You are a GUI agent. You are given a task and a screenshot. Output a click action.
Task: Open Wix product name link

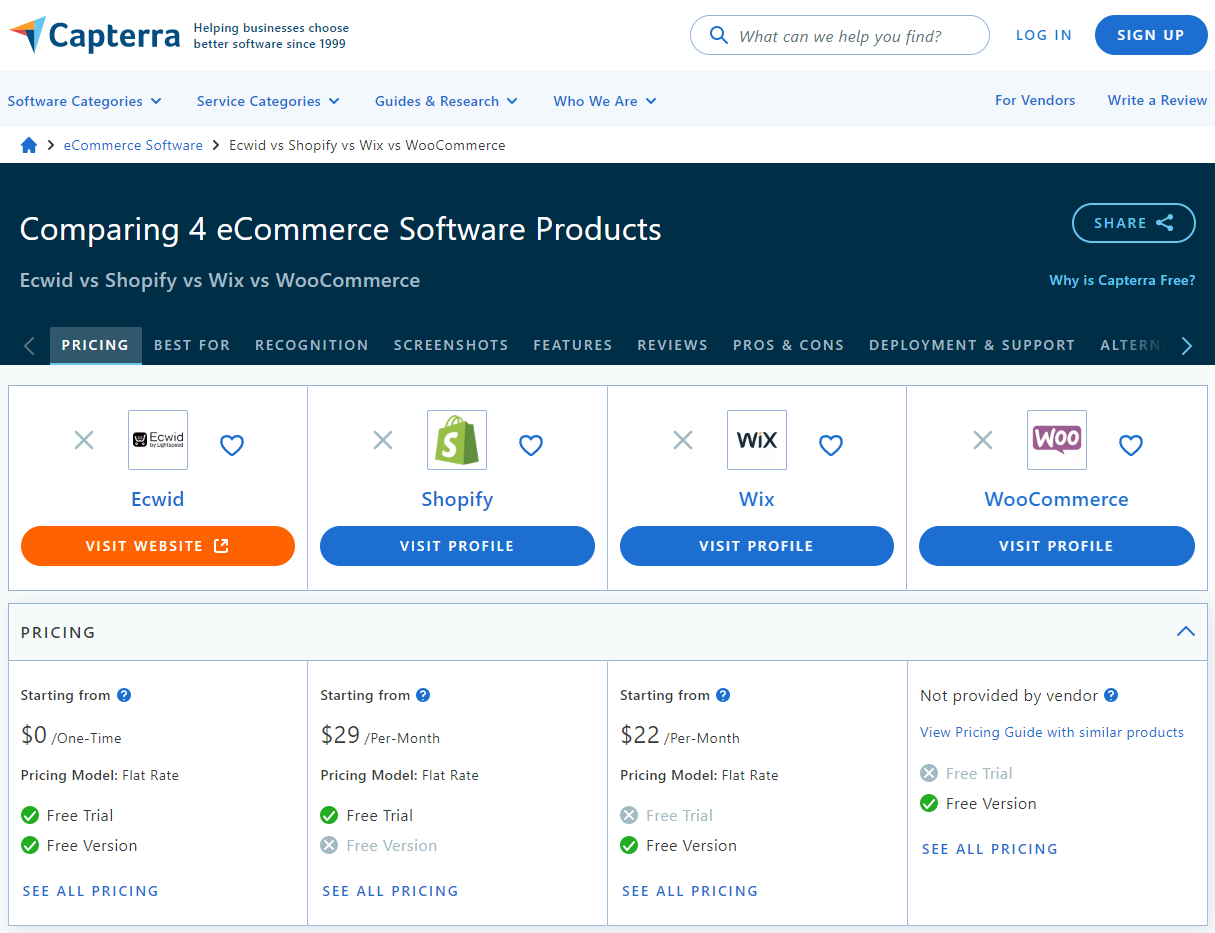pyautogui.click(x=757, y=499)
